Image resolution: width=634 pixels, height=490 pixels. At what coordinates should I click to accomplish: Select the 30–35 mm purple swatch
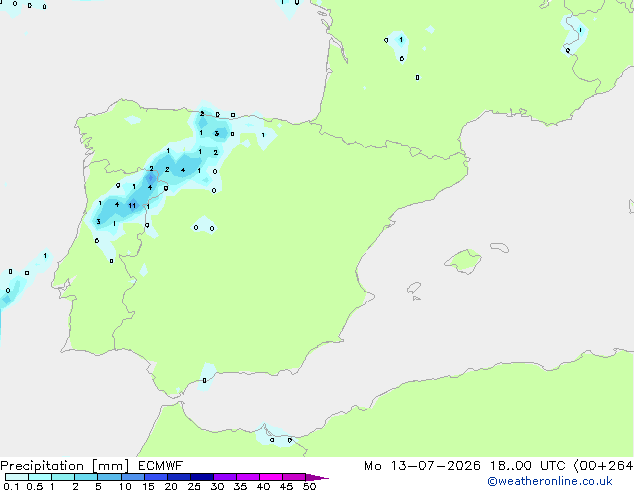tap(224, 477)
